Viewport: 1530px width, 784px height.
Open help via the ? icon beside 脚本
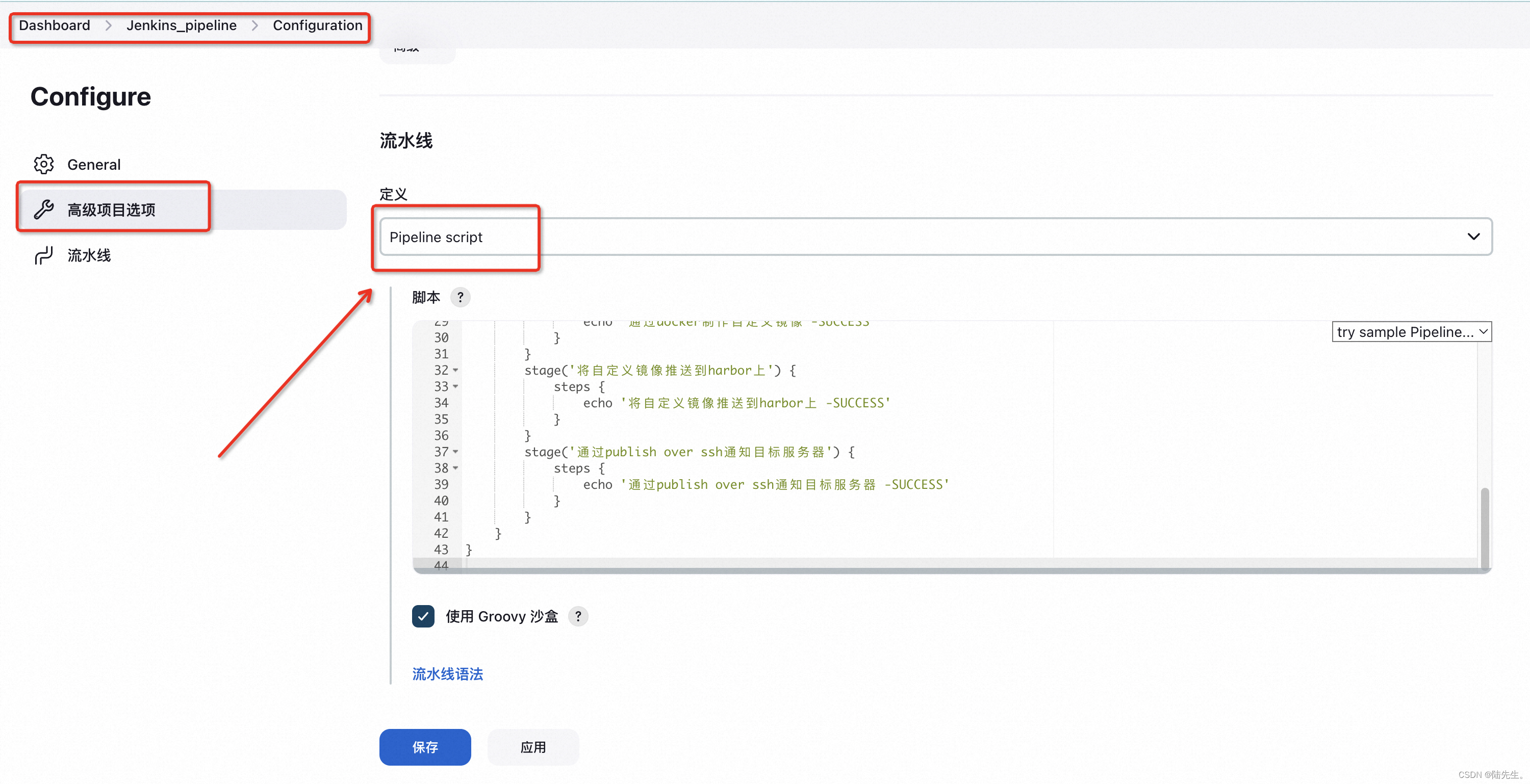click(461, 297)
